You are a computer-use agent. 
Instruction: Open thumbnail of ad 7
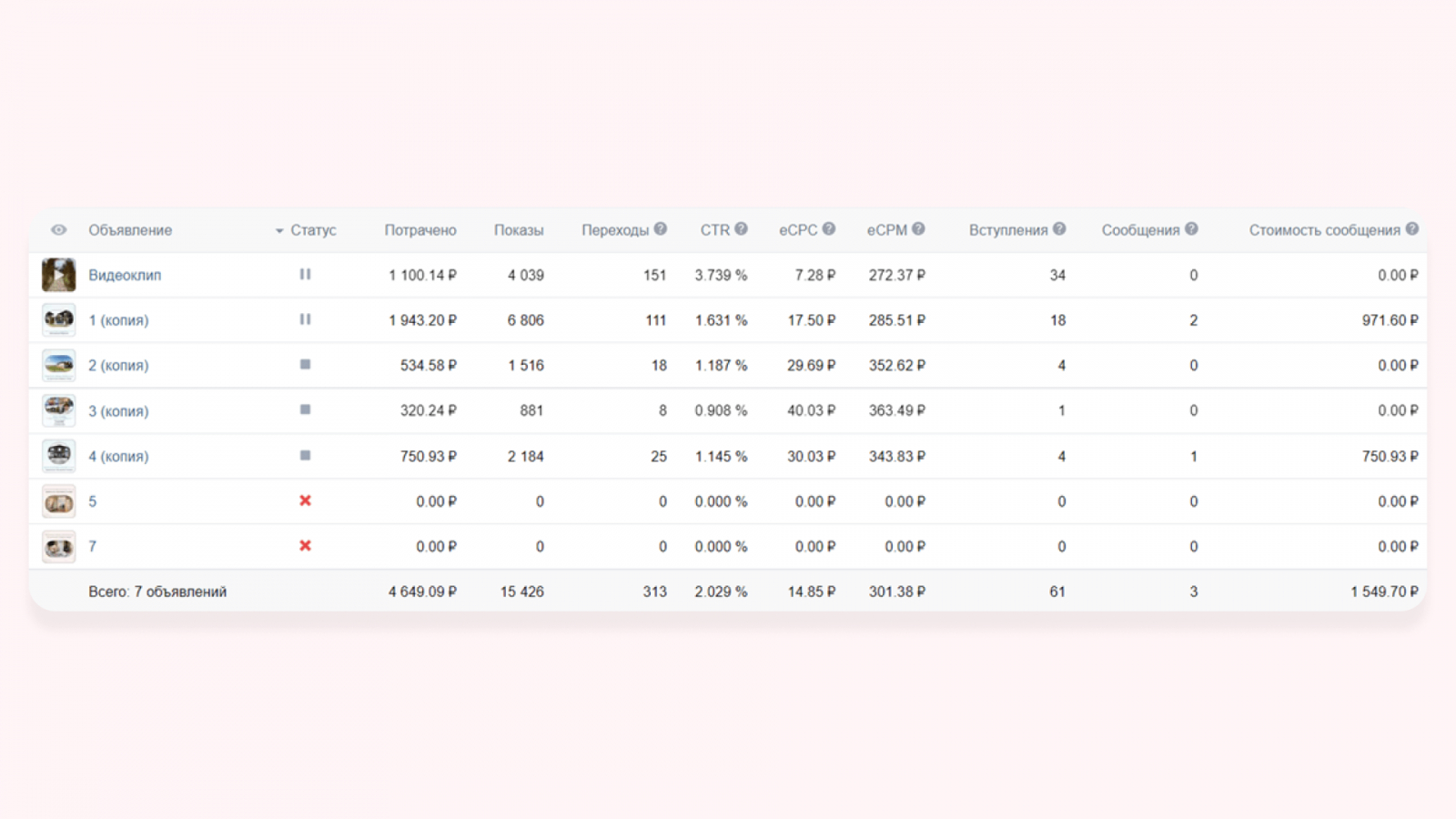tap(58, 547)
